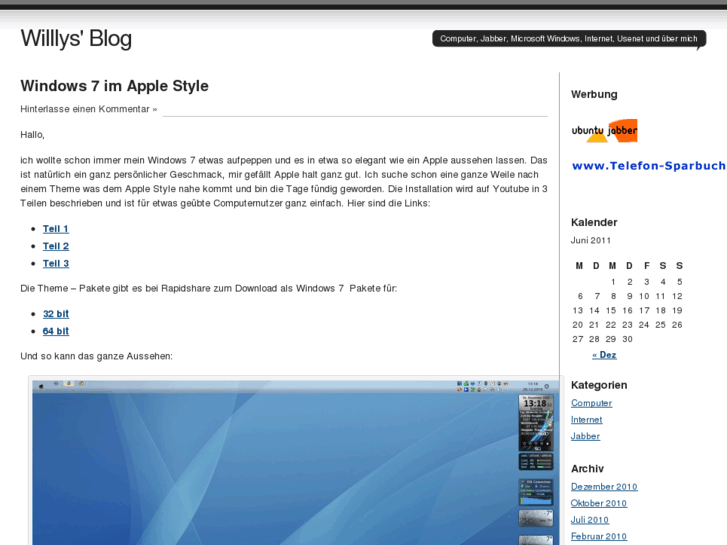Screen dimensions: 727x545
Task: Open the Dezember 2010 archive
Action: pos(604,487)
